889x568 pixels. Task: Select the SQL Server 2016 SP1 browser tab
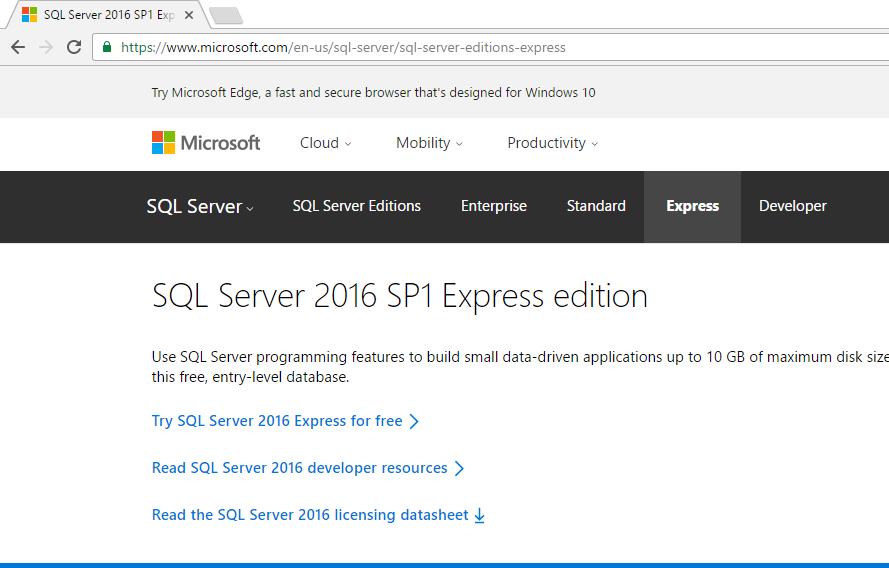(108, 15)
